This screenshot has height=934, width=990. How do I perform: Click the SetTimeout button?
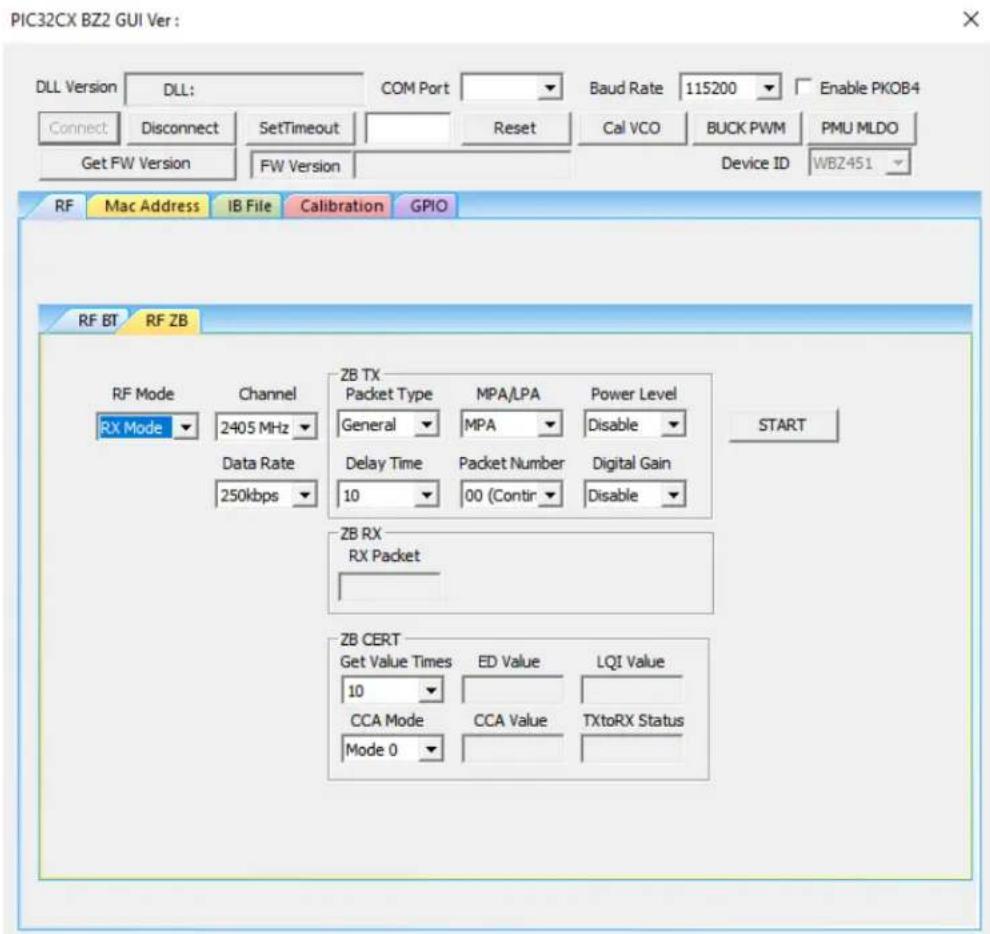(299, 128)
